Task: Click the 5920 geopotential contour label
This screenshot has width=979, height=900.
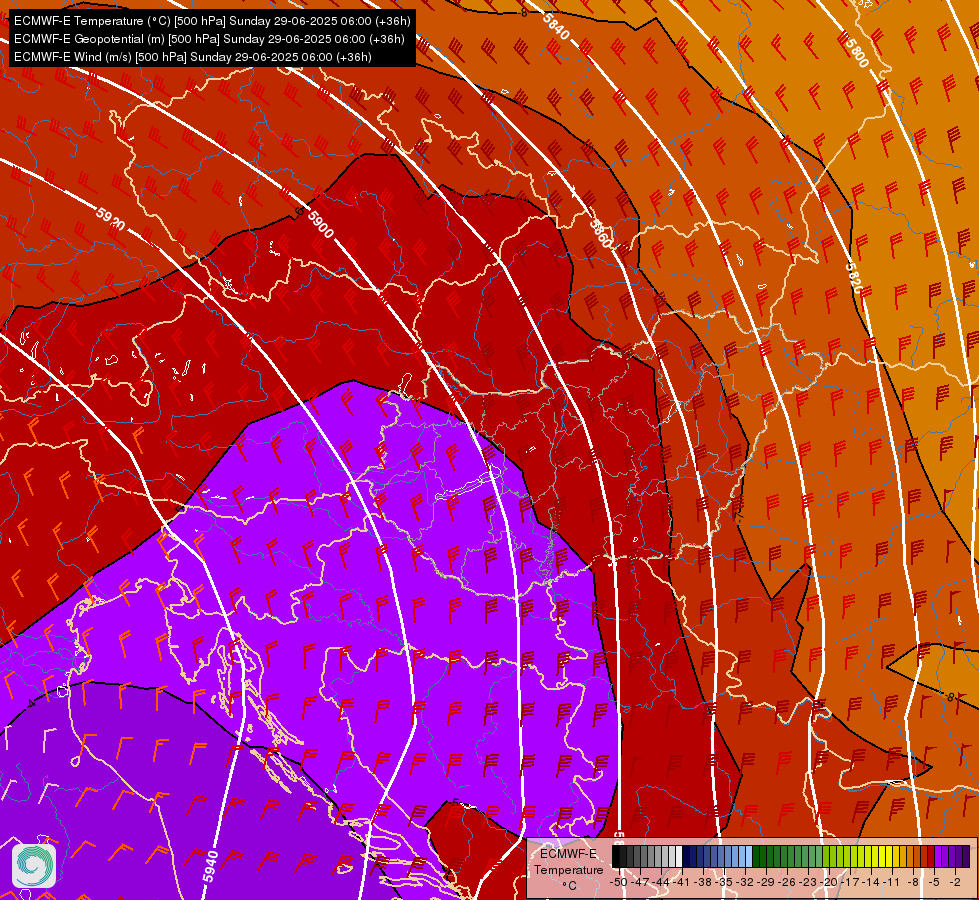Action: 111,219
